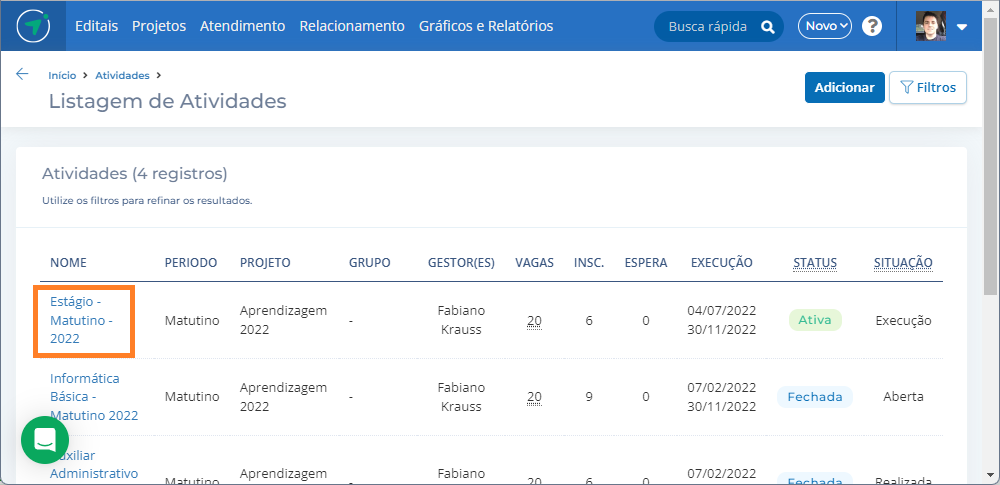The height and width of the screenshot is (485, 1000).
Task: Click the ESPERA column header
Action: point(646,263)
